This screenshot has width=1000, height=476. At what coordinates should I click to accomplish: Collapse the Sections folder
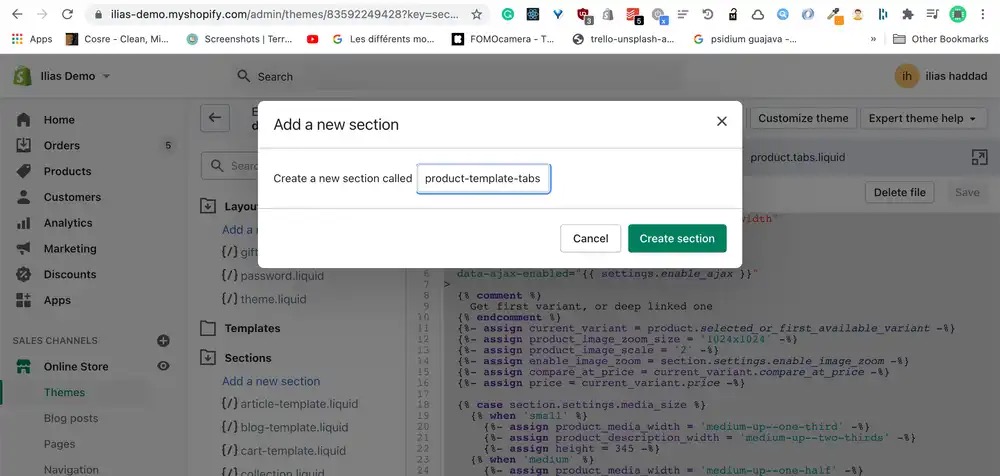208,358
